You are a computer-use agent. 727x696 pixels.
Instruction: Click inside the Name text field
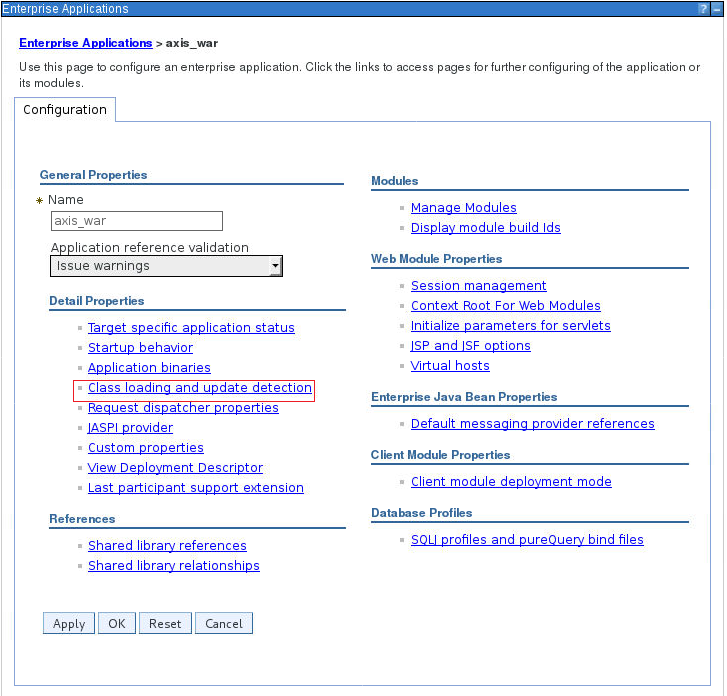pos(136,221)
